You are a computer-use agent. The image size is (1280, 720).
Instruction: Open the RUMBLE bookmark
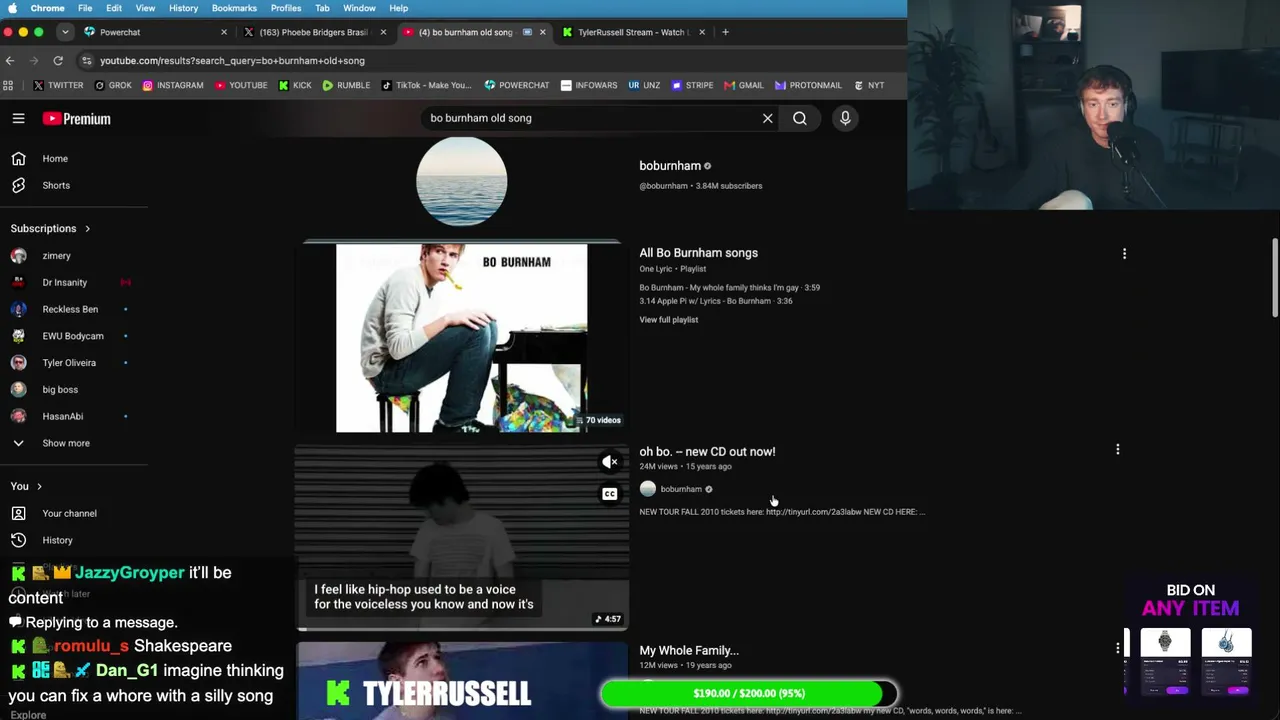[346, 85]
